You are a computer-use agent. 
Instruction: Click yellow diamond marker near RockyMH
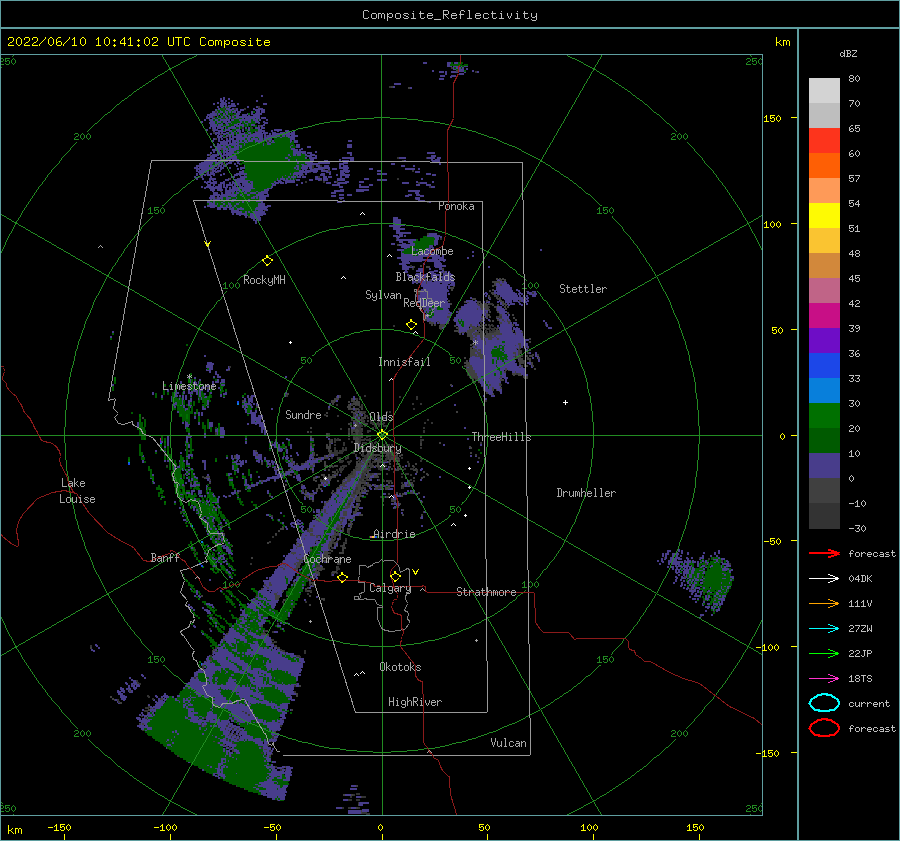pyautogui.click(x=267, y=261)
